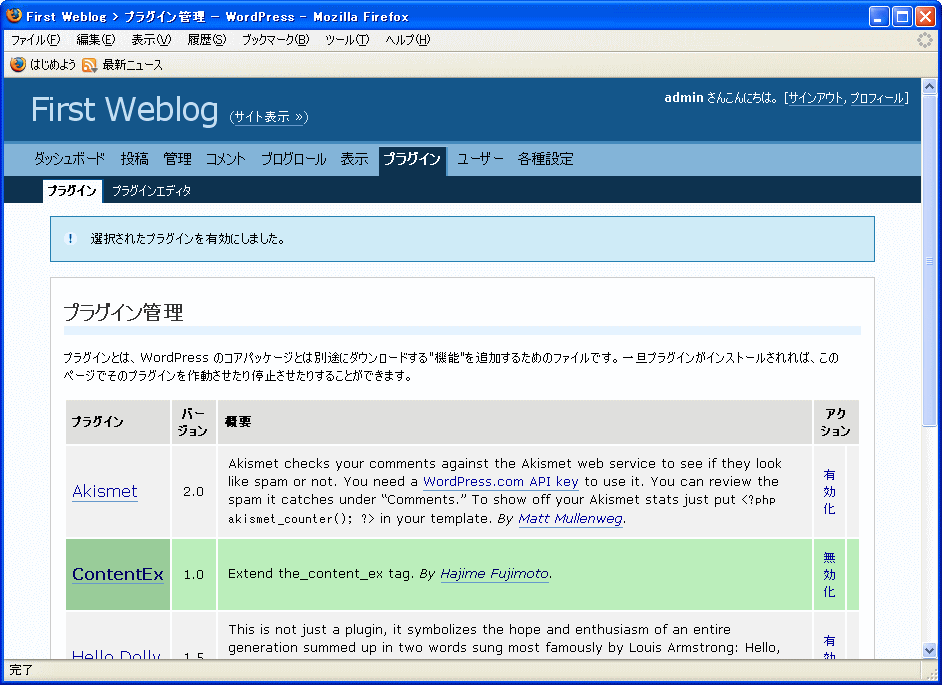Click the アクション column header

pyautogui.click(x=835, y=422)
